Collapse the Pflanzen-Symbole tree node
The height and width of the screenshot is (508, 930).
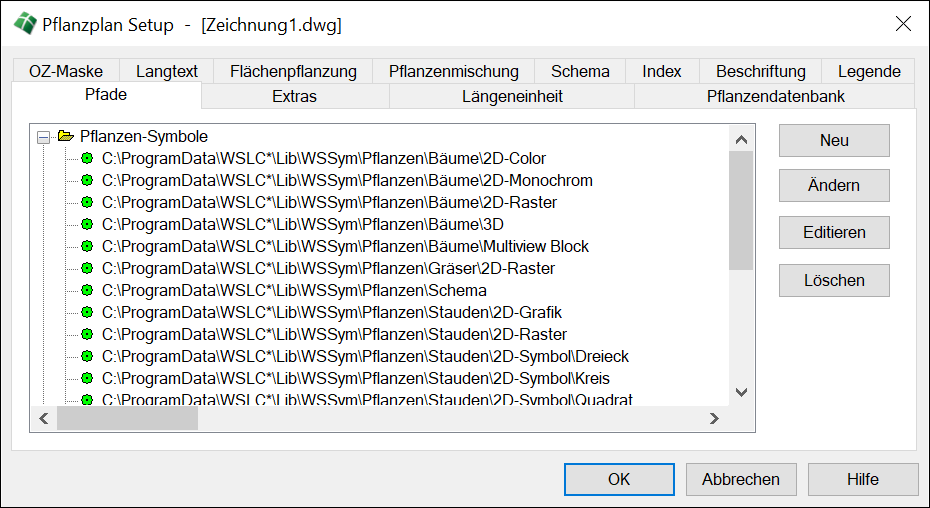coord(43,137)
